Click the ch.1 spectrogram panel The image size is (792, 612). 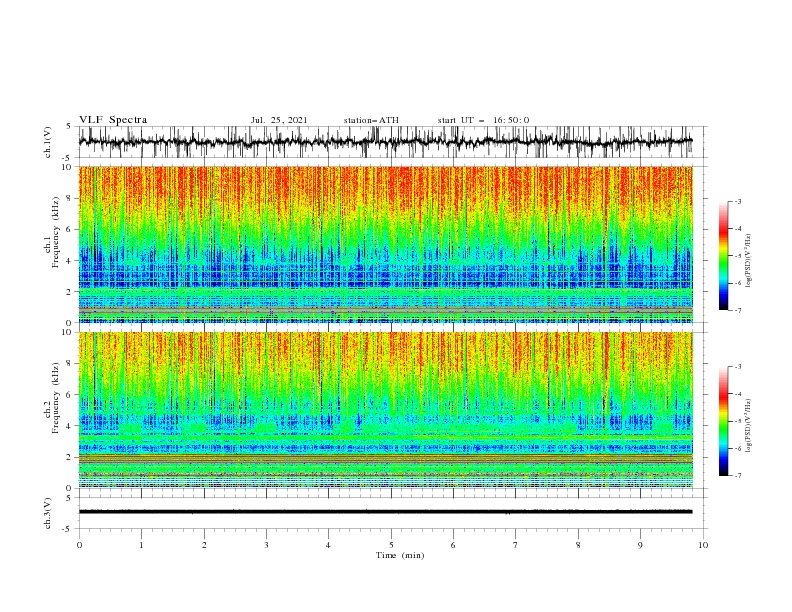(x=385, y=244)
